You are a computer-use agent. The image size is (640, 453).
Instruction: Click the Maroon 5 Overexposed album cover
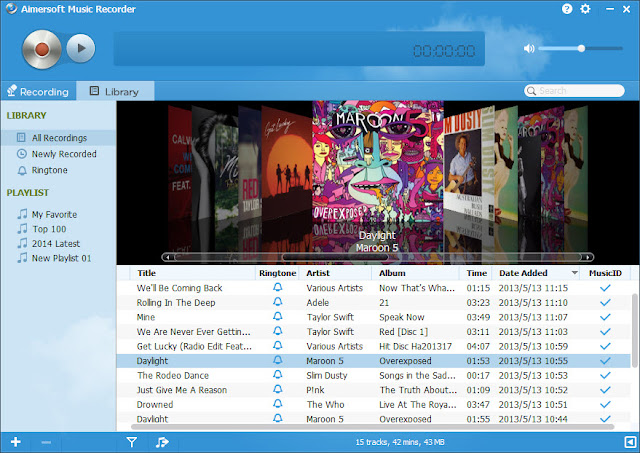pyautogui.click(x=378, y=162)
